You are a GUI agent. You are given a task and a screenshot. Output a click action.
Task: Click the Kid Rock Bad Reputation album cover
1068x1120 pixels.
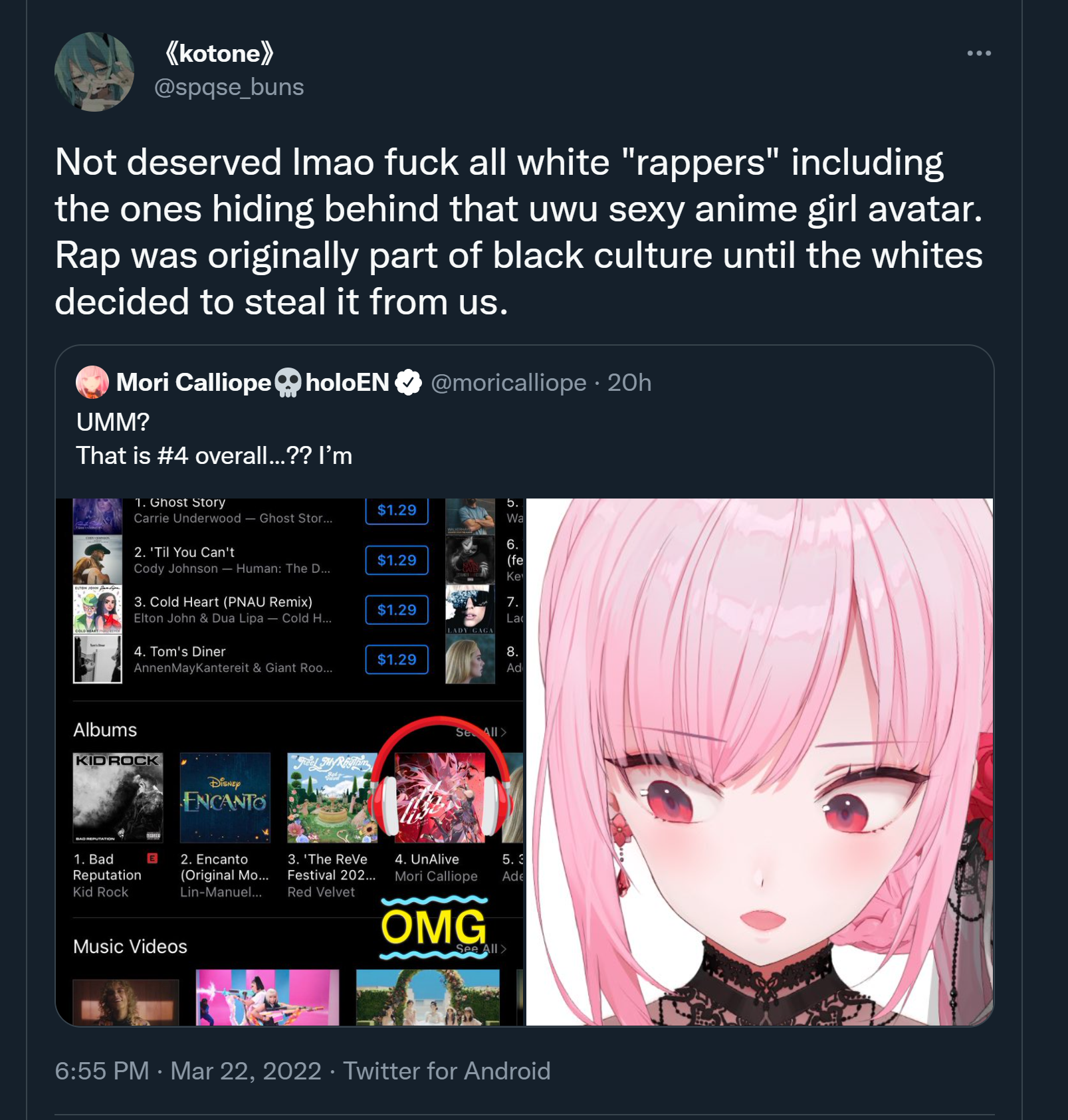click(118, 798)
